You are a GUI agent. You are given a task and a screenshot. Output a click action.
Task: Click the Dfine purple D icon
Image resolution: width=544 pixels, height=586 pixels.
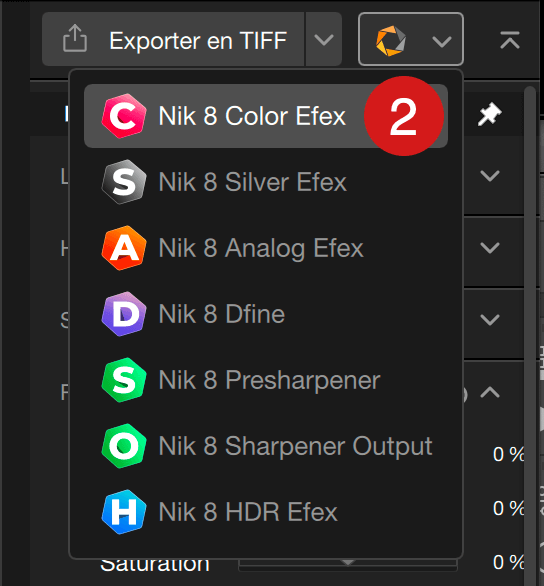tap(124, 314)
